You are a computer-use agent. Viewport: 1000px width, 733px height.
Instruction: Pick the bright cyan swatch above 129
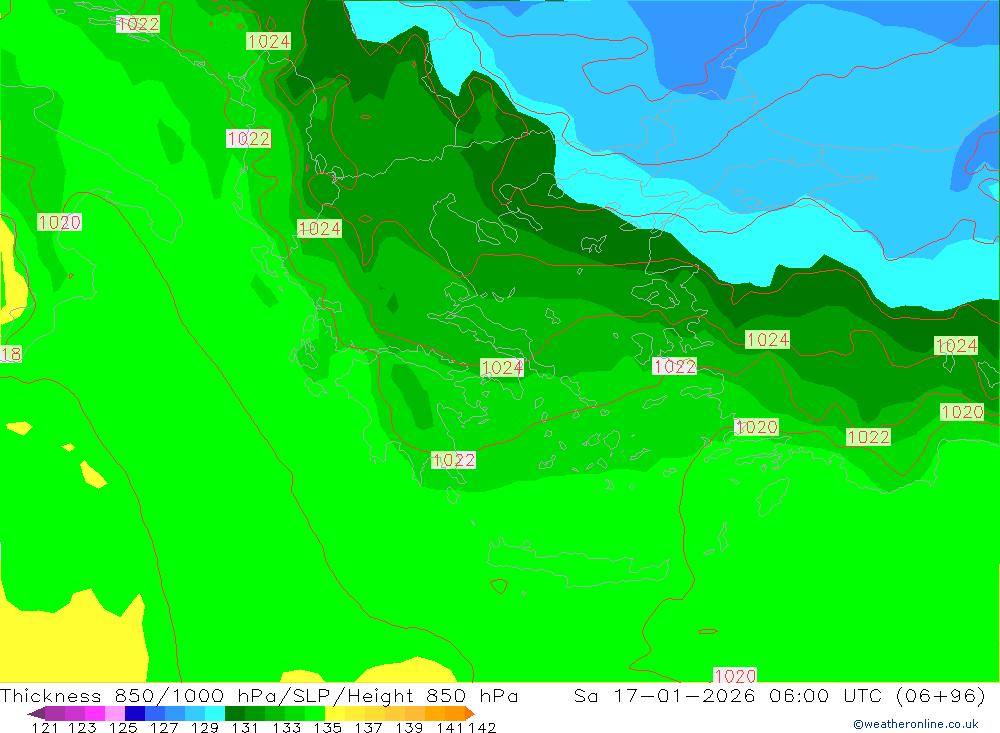tap(215, 713)
